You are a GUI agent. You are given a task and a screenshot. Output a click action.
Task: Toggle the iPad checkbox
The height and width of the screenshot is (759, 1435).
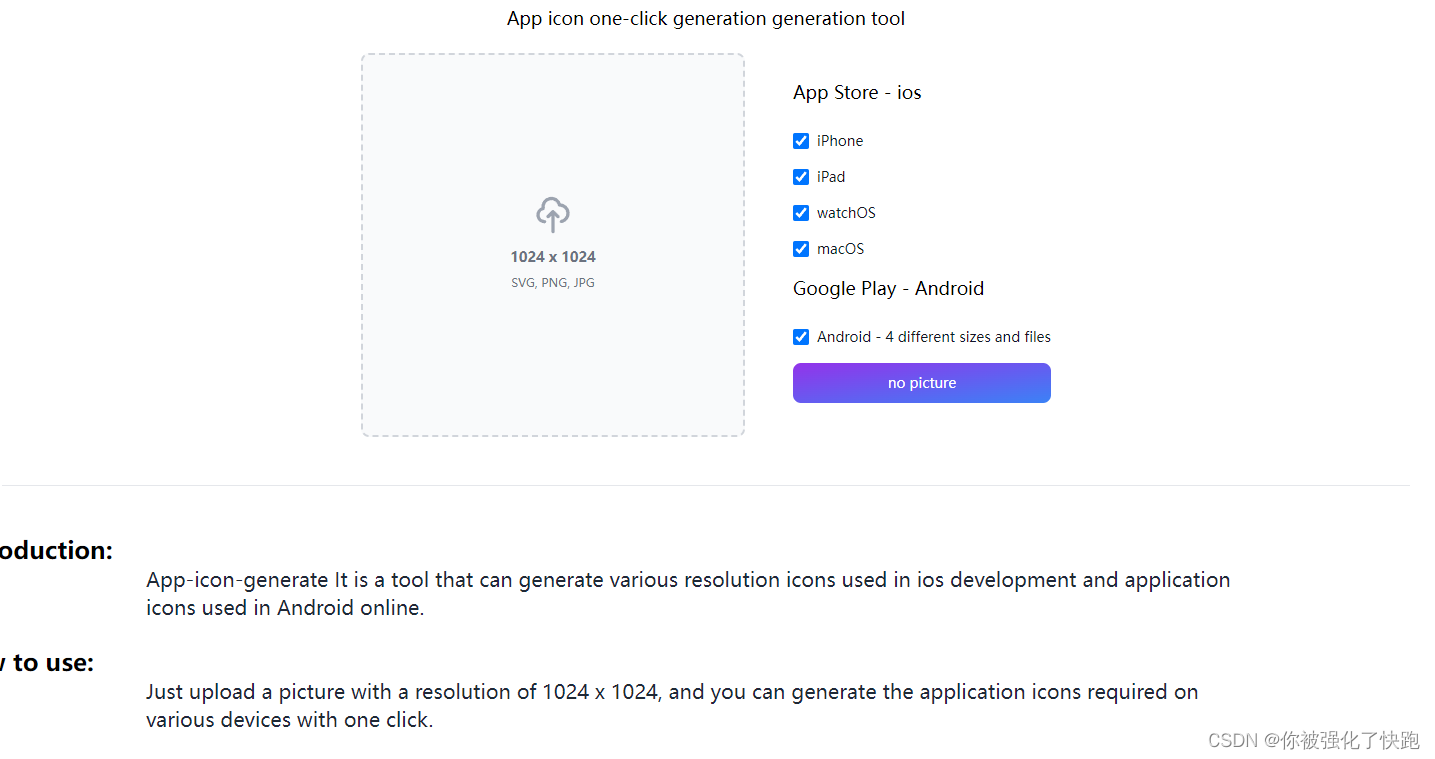tap(801, 177)
